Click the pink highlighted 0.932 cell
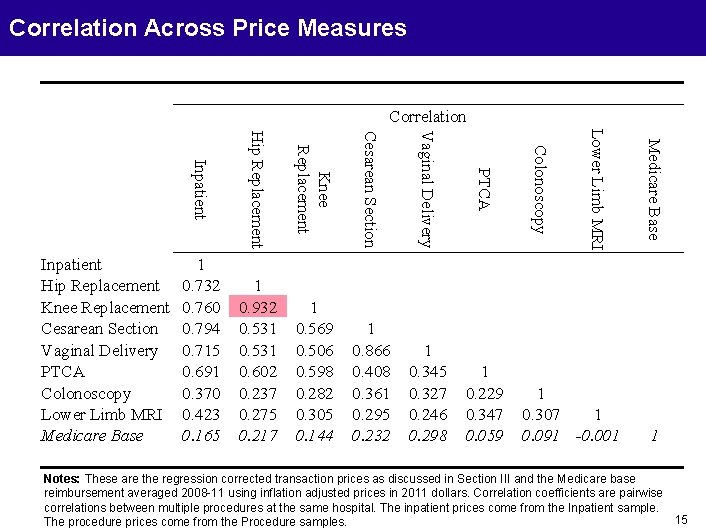Viewport: 706px width, 529px height. (x=258, y=307)
